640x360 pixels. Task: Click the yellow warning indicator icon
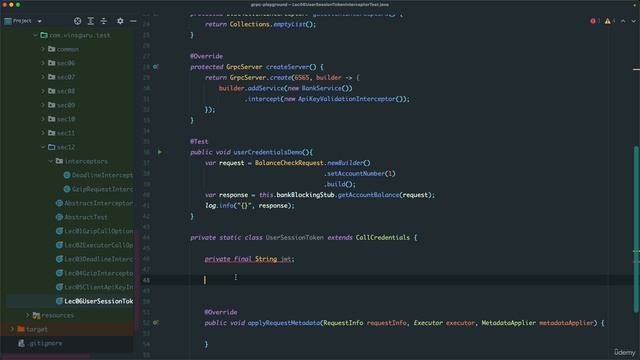pyautogui.click(x=607, y=21)
